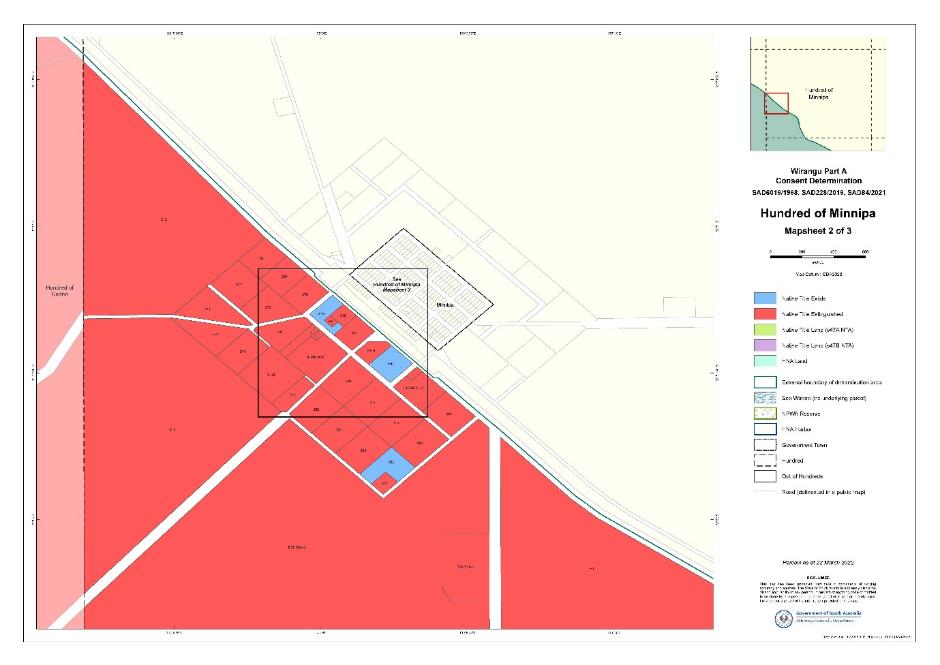940x665 pixels.
Task: Click the 'Road' legend label at list bottom
Action: click(x=823, y=492)
